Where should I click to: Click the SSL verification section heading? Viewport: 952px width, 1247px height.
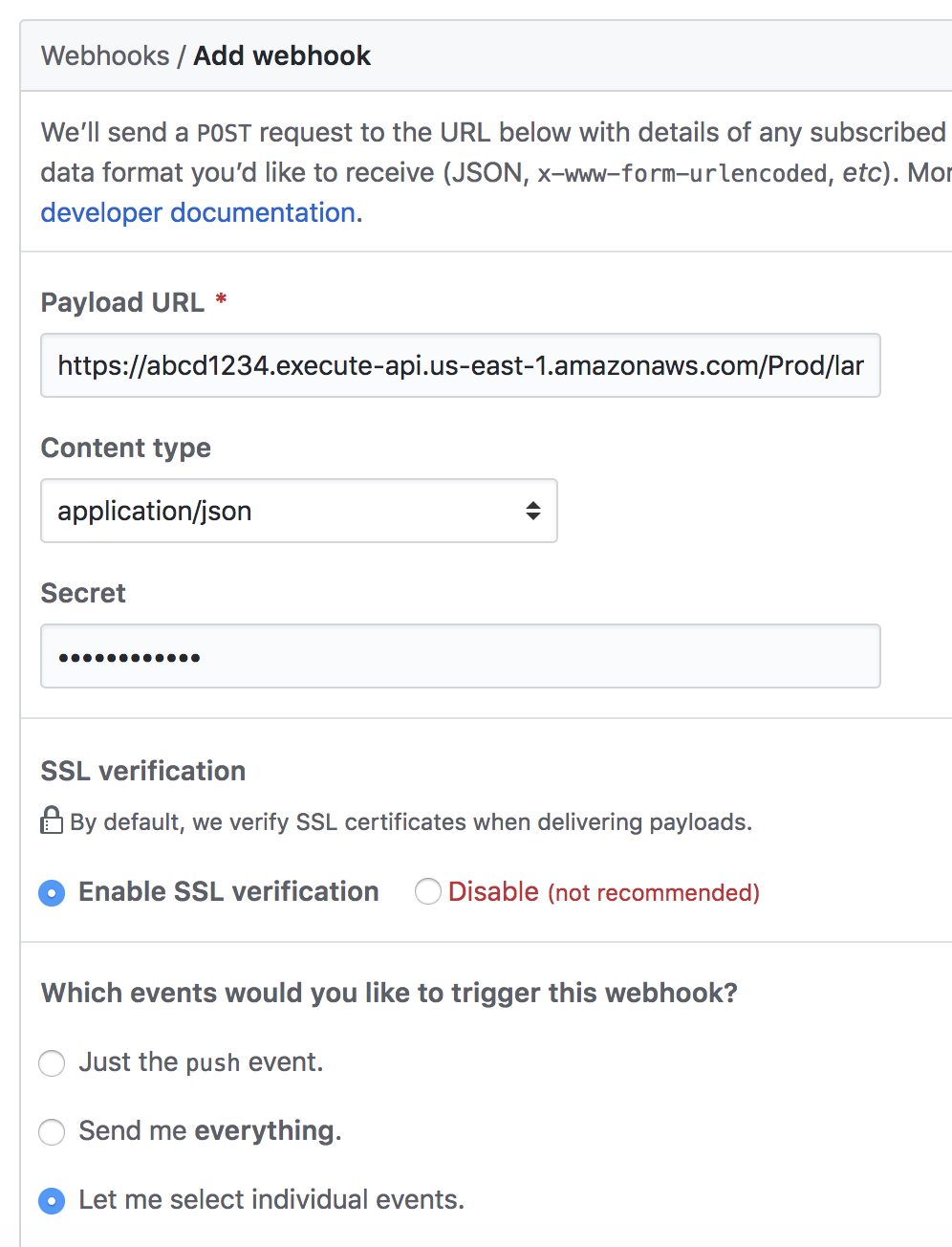pos(143,771)
